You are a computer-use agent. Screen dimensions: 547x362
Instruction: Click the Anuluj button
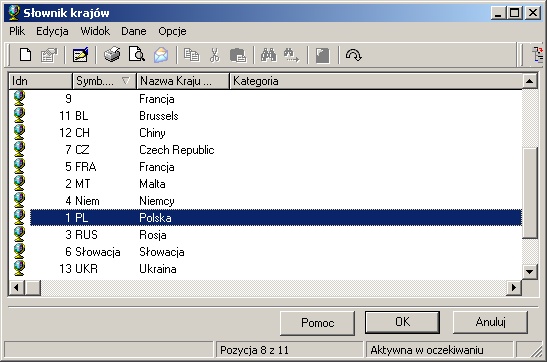[x=490, y=322]
